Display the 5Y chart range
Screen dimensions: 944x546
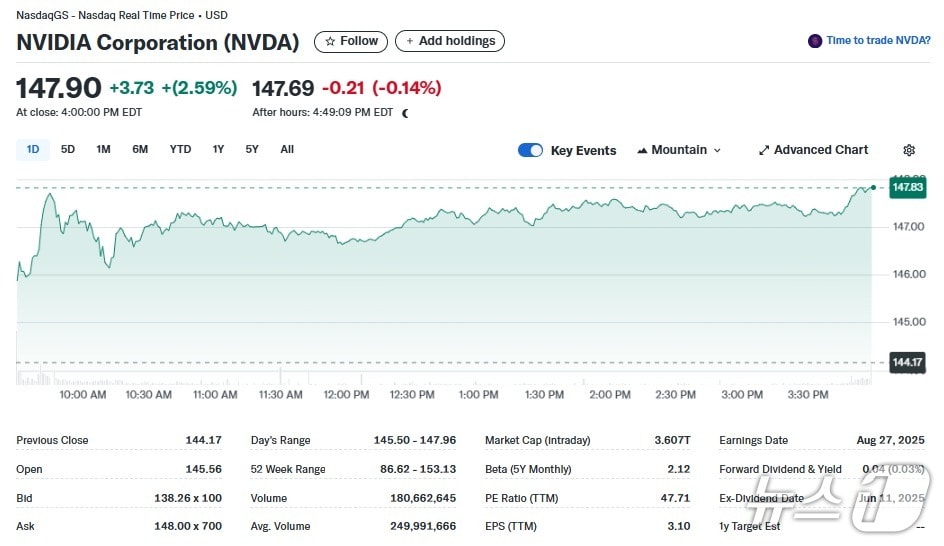pos(252,150)
